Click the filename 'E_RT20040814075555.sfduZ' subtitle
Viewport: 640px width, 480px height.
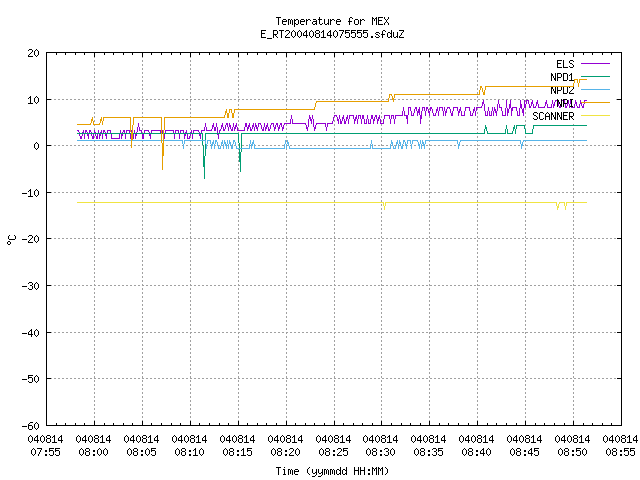coord(332,34)
